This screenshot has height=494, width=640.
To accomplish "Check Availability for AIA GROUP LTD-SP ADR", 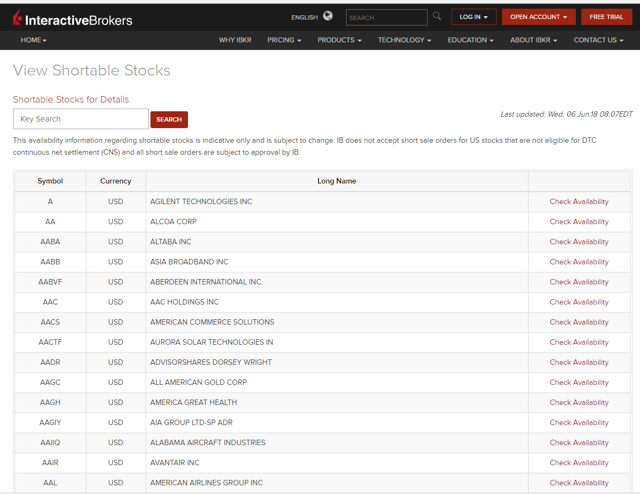I will tap(579, 423).
